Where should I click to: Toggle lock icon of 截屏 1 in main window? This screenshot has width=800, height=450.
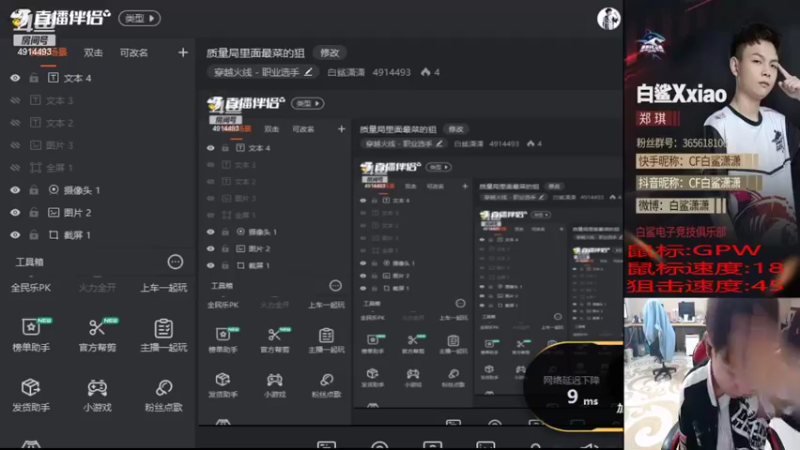(34, 235)
